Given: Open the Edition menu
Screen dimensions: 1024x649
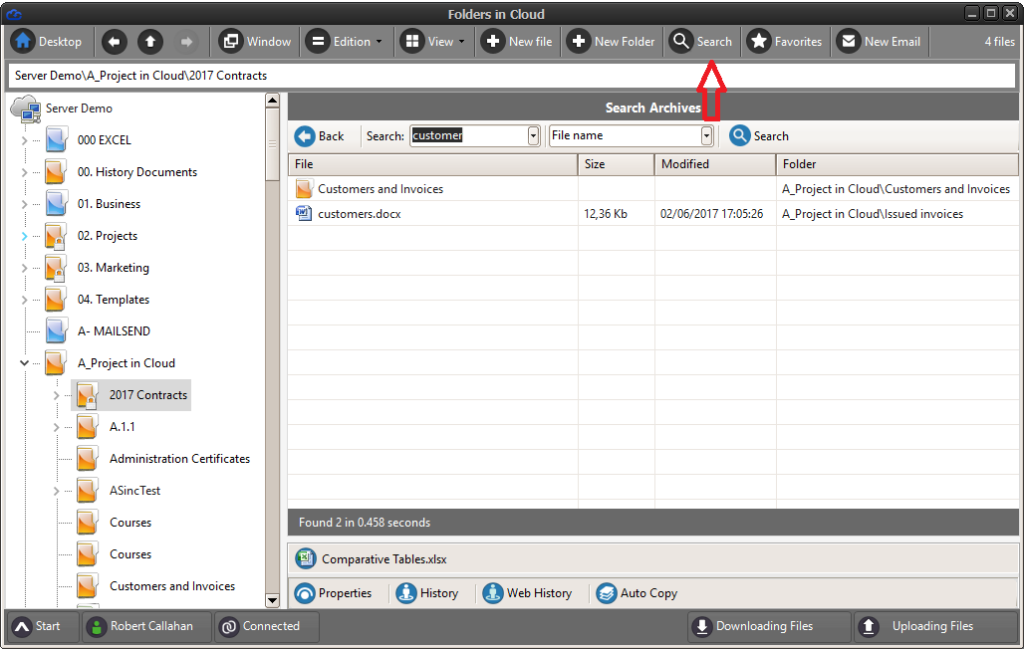Looking at the screenshot, I should point(346,41).
